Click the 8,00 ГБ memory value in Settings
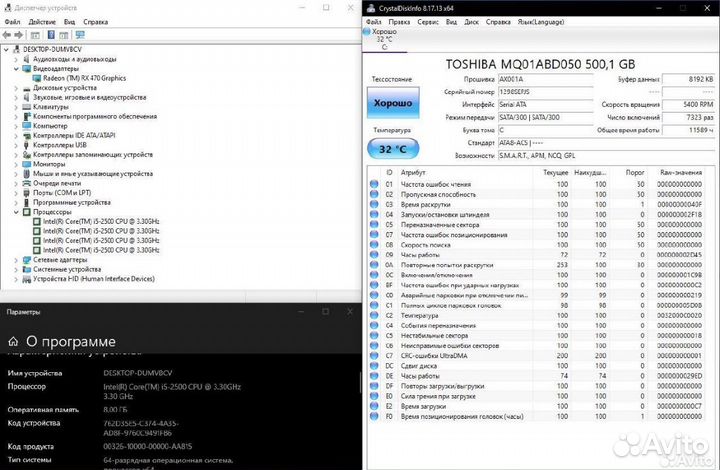 click(115, 409)
